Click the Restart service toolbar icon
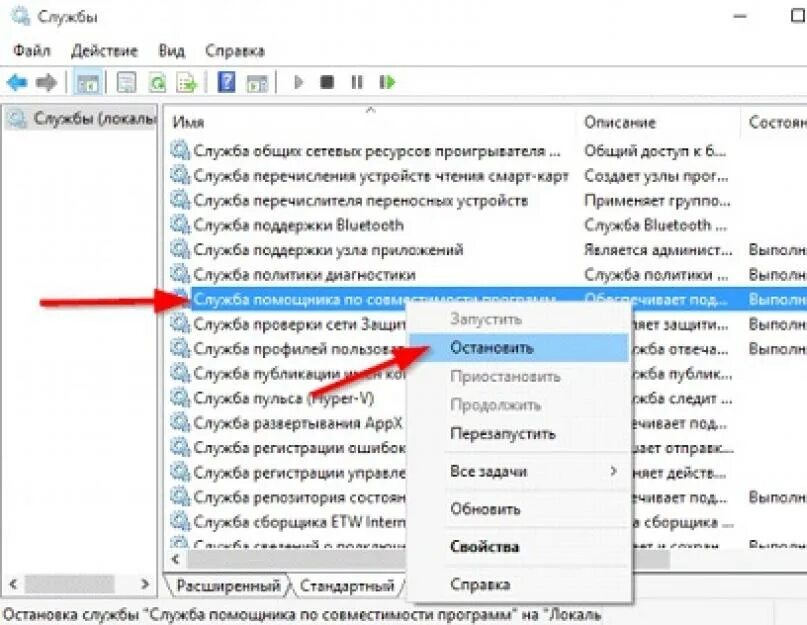This screenshot has height=625, width=807. point(387,82)
